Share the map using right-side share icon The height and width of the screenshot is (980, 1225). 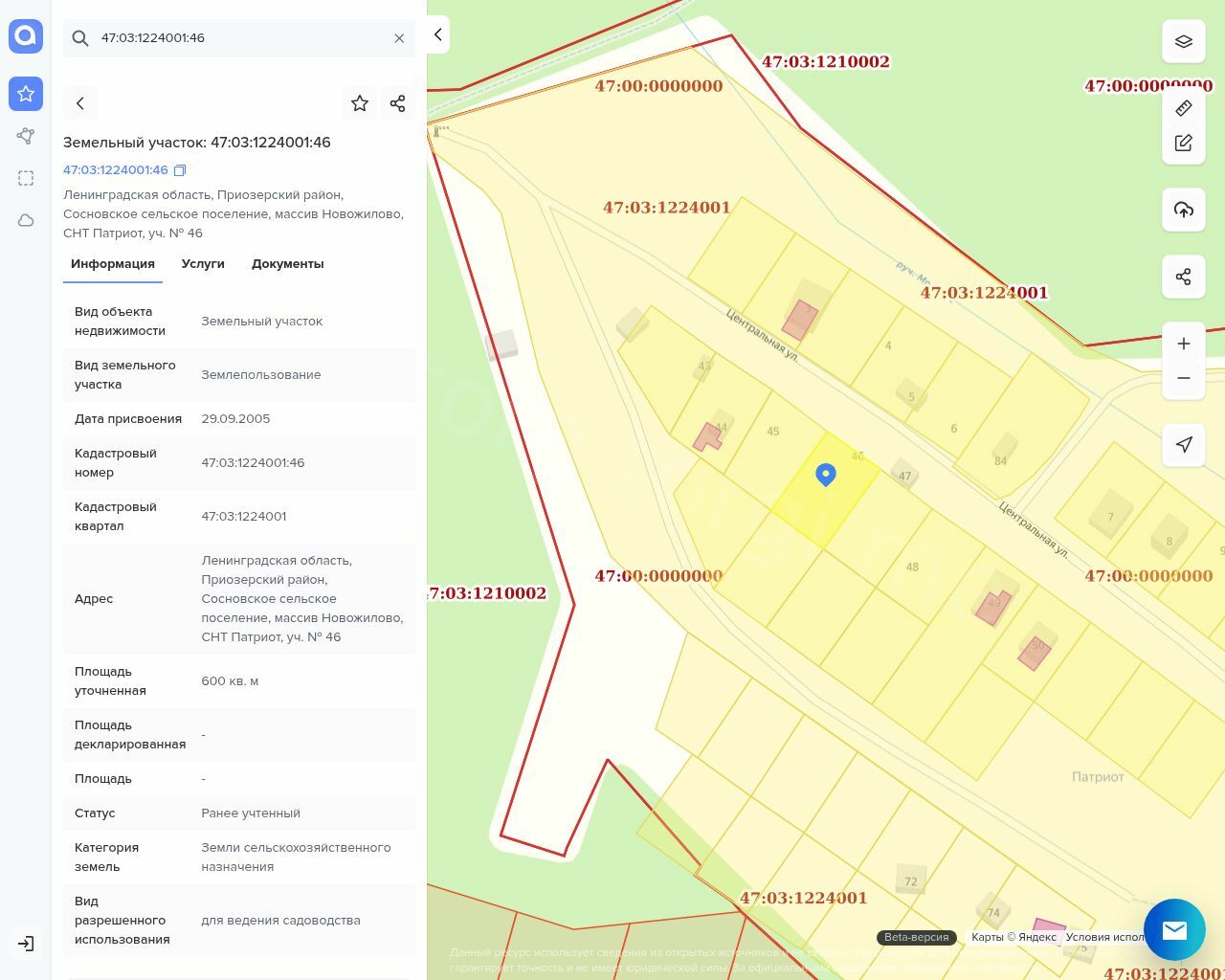1183,277
